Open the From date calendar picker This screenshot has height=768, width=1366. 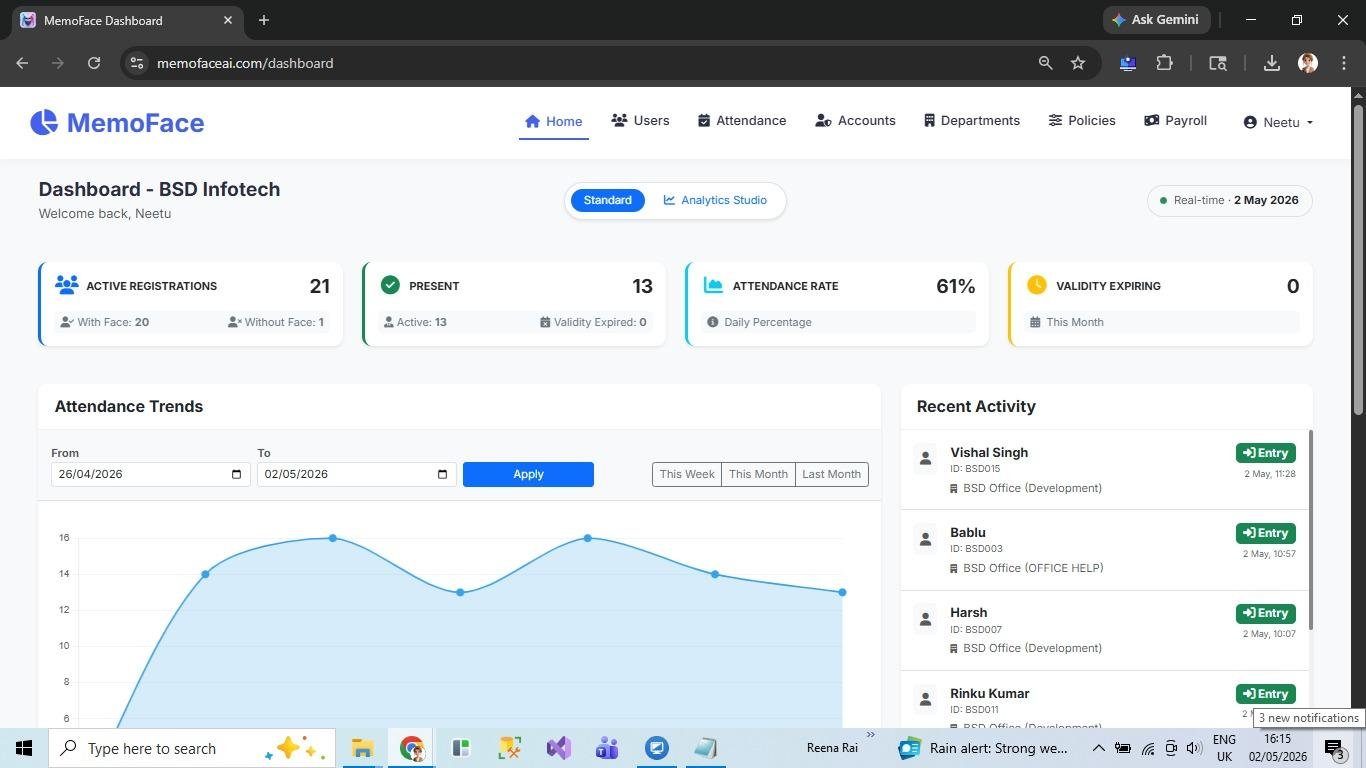[237, 474]
